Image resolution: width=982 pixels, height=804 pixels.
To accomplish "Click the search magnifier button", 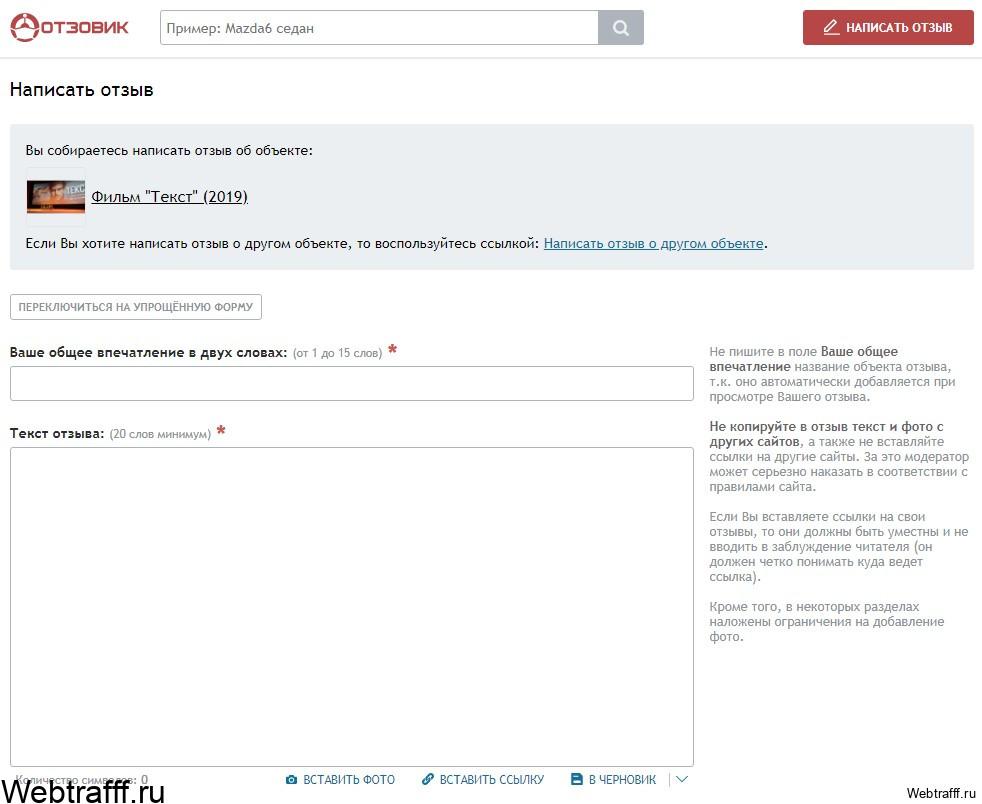I will click(621, 28).
